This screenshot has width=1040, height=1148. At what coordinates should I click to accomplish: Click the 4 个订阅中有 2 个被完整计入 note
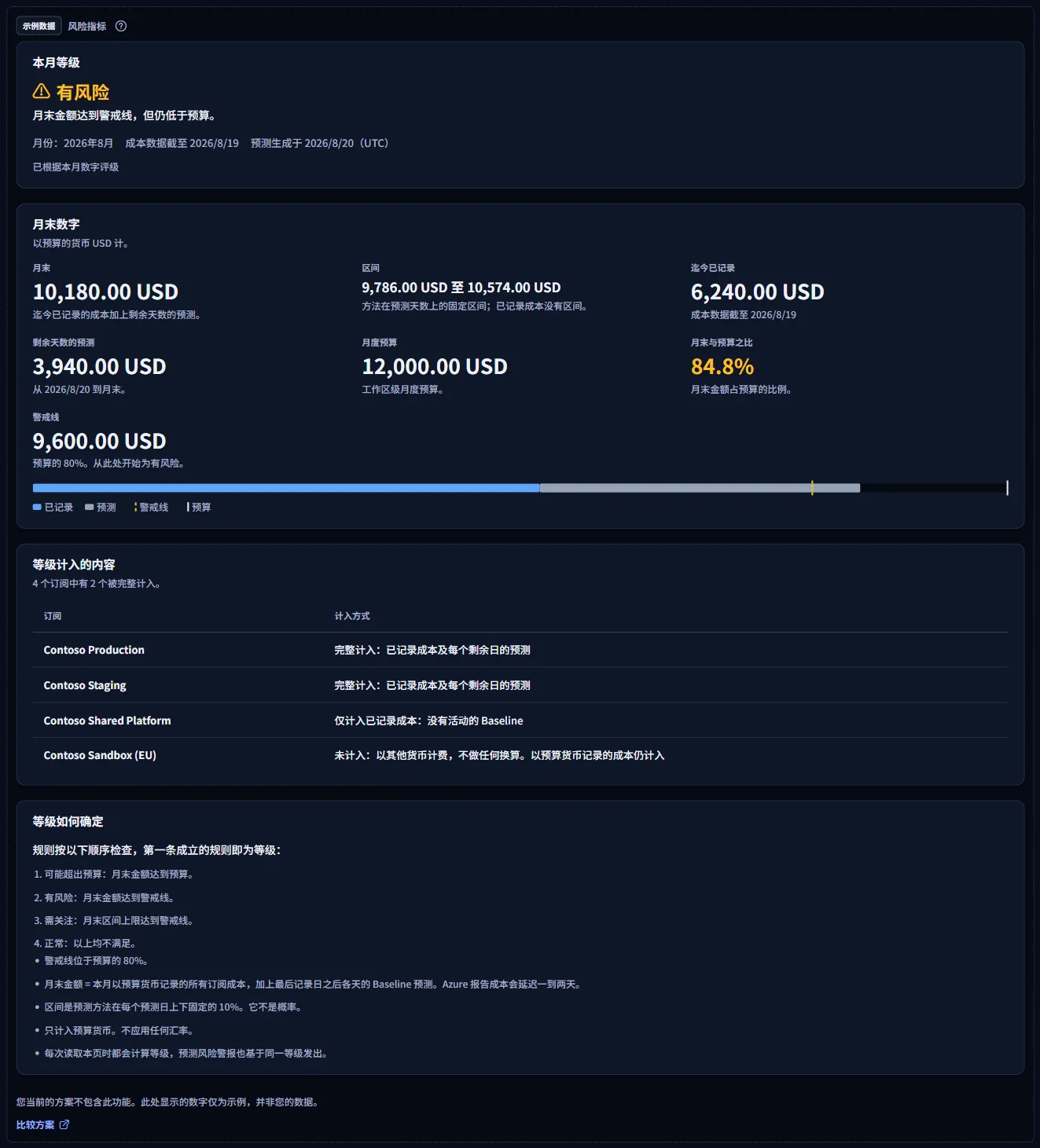97,584
